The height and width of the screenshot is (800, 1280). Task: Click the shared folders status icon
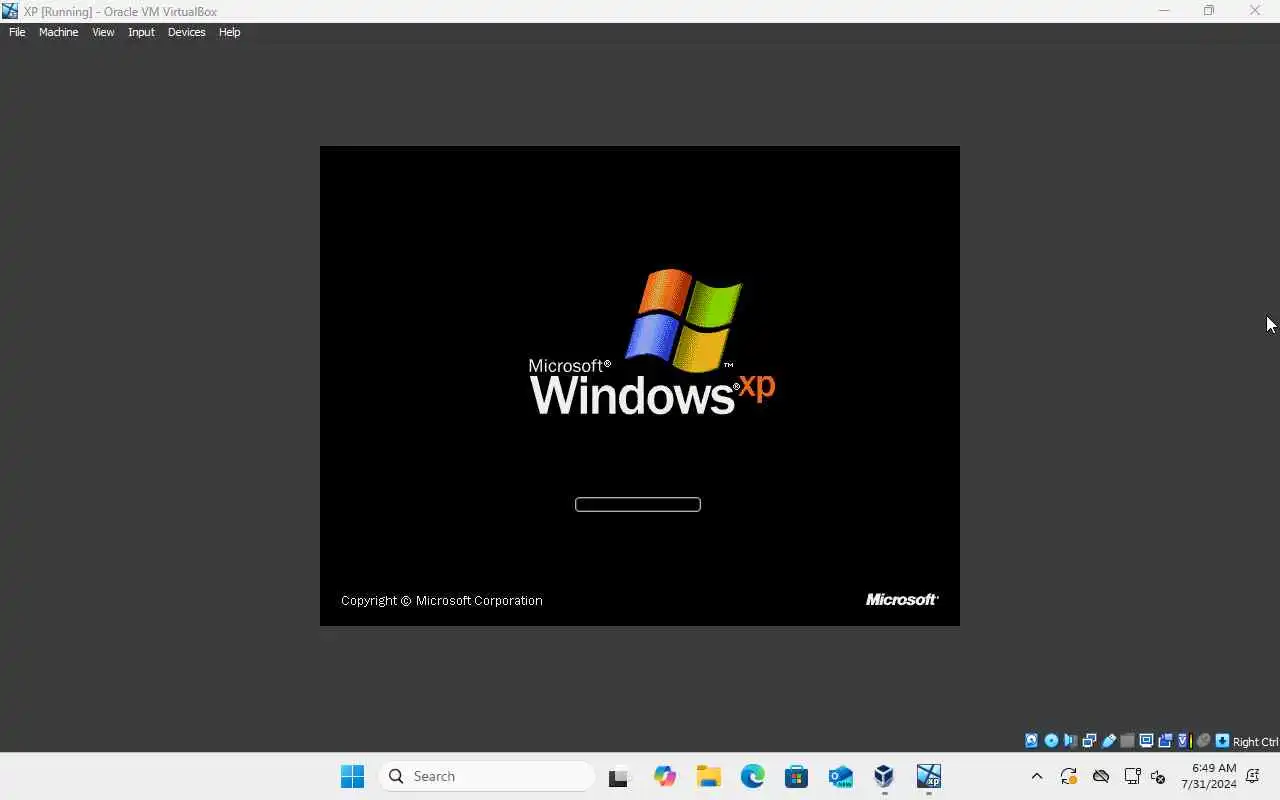pyautogui.click(x=1127, y=741)
